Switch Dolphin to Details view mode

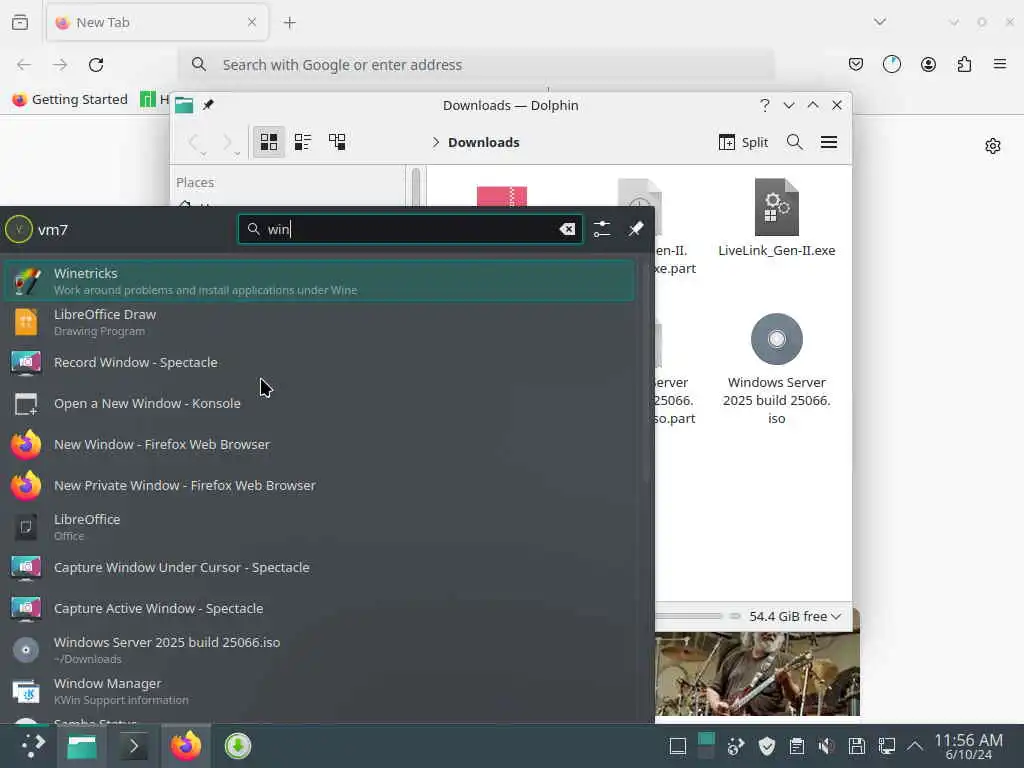337,142
